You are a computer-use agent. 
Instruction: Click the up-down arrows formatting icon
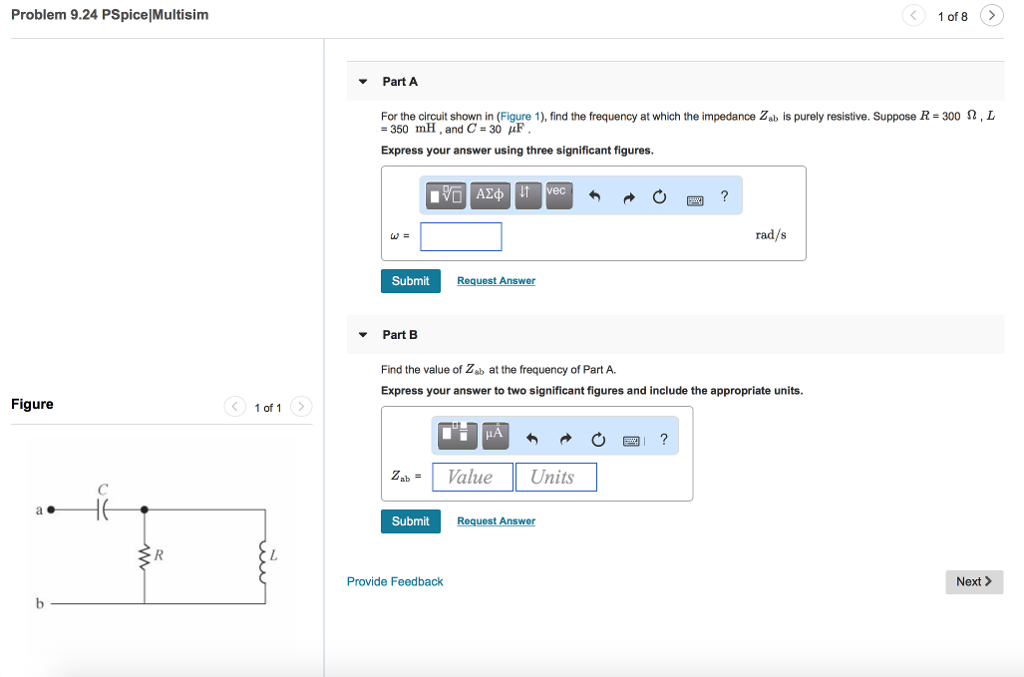(528, 195)
